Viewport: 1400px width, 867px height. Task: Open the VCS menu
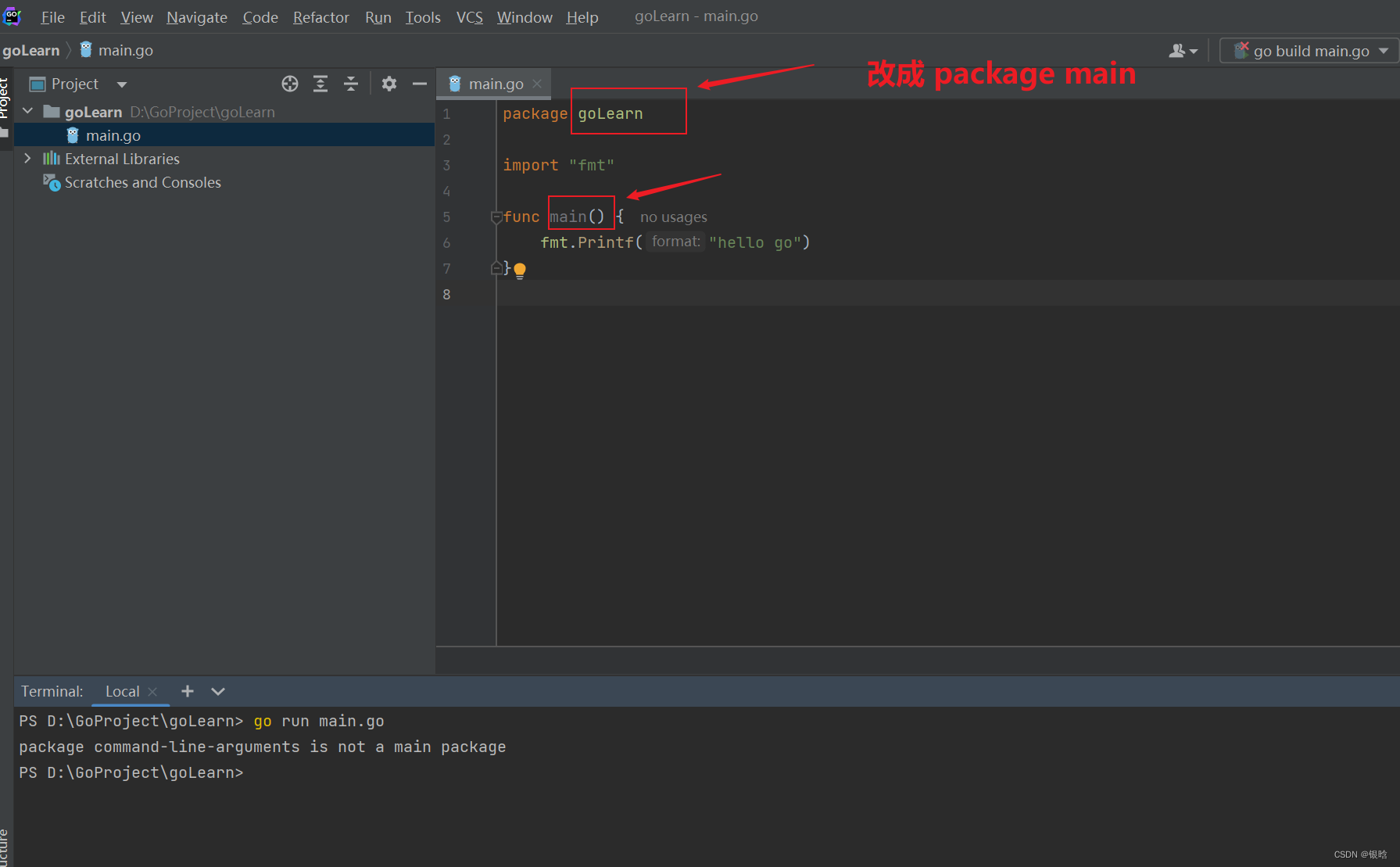click(x=469, y=16)
